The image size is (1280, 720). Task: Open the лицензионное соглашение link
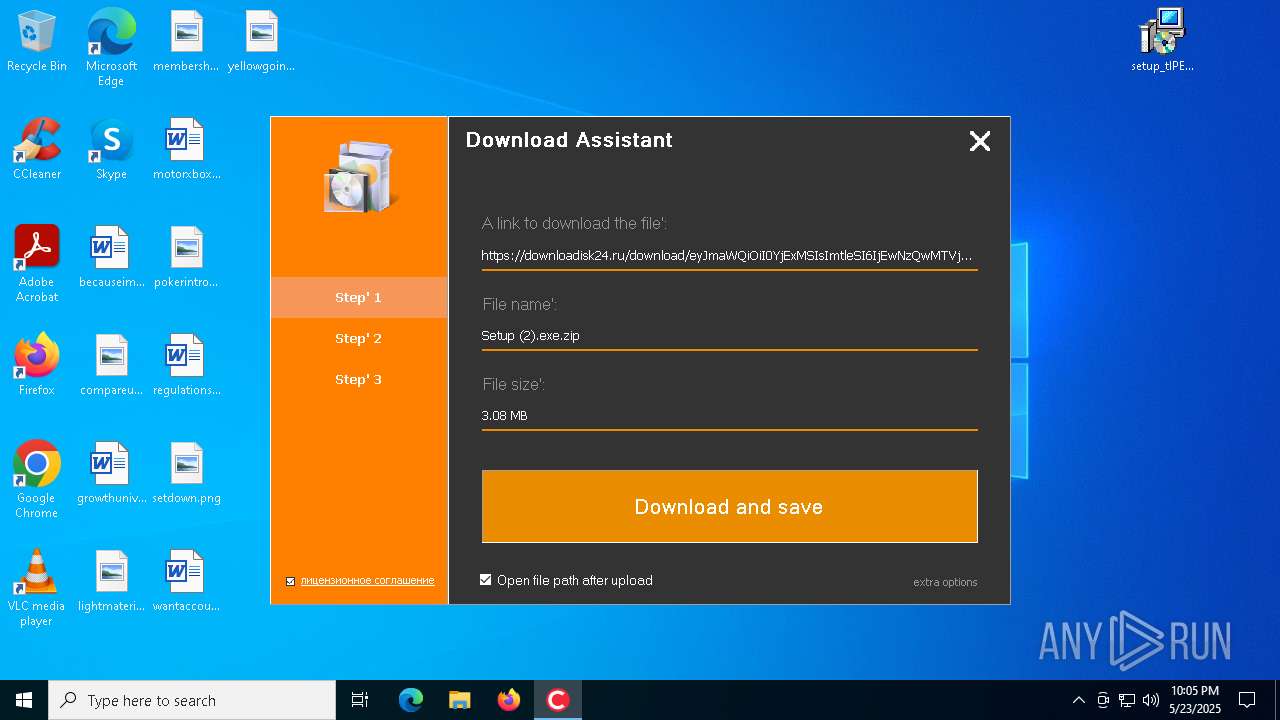click(367, 581)
